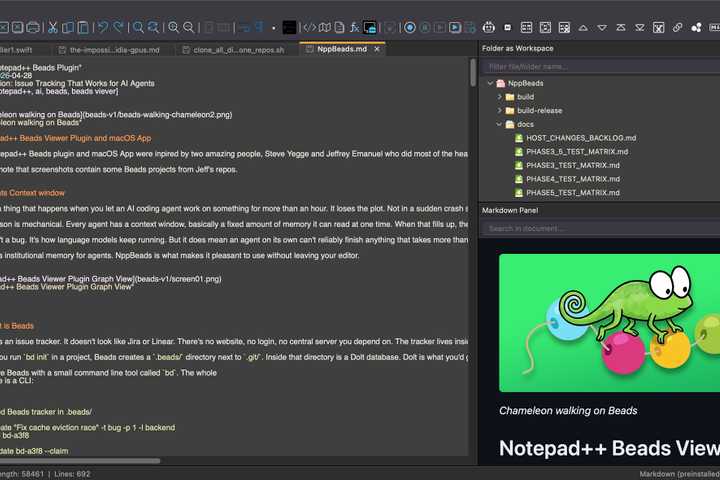Image resolution: width=720 pixels, height=480 pixels.
Task: Collapse the docs folder
Action: (x=499, y=124)
